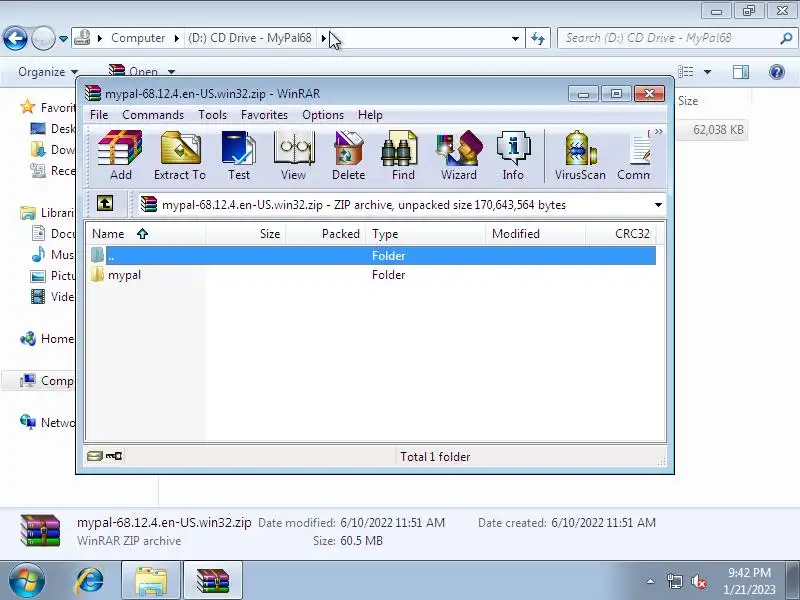Click the Comment toolbar icon
The width and height of the screenshot is (800, 600).
[634, 156]
